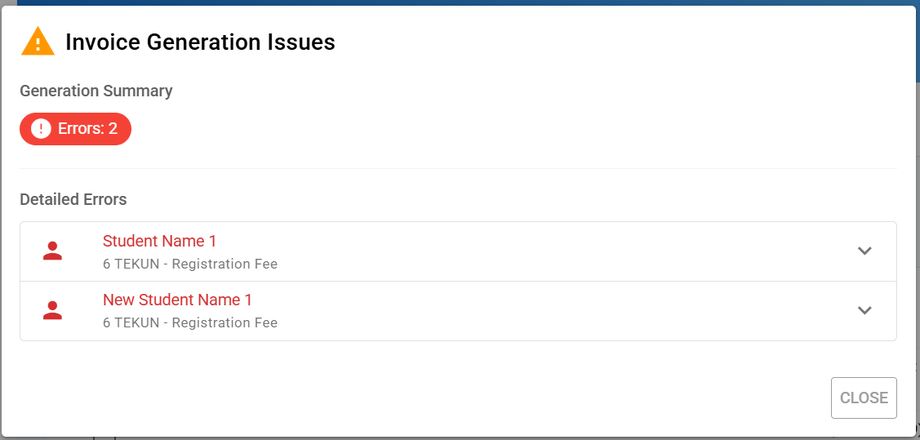Click the 'Generation Summary' section heading
Screen dimensions: 920x440
pyautogui.click(x=96, y=91)
